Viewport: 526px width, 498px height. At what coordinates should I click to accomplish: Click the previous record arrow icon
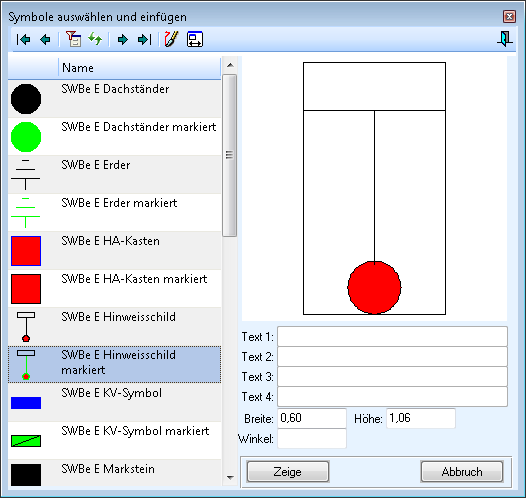pyautogui.click(x=45, y=40)
